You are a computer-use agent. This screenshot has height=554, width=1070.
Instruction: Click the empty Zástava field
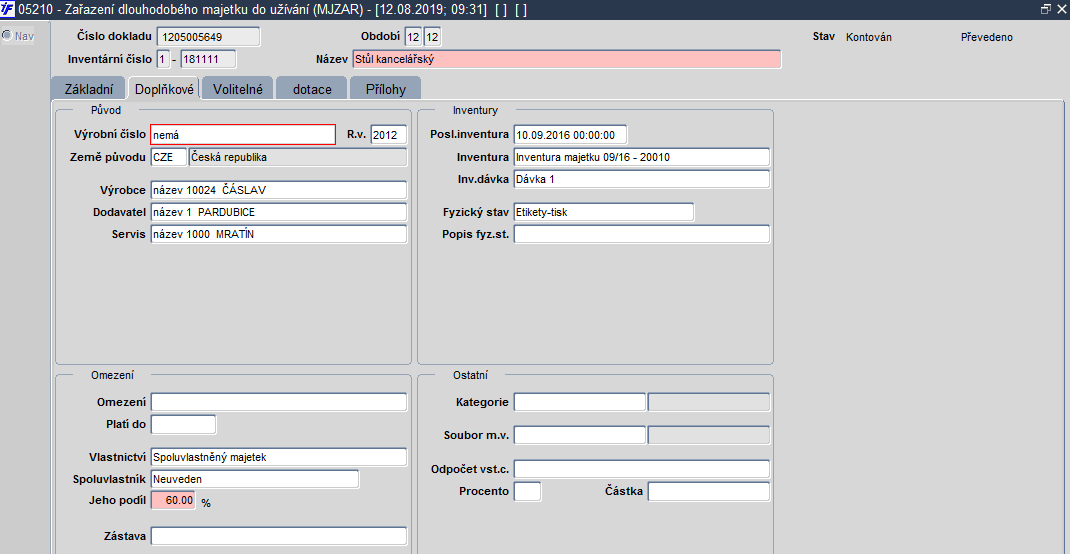tap(278, 536)
